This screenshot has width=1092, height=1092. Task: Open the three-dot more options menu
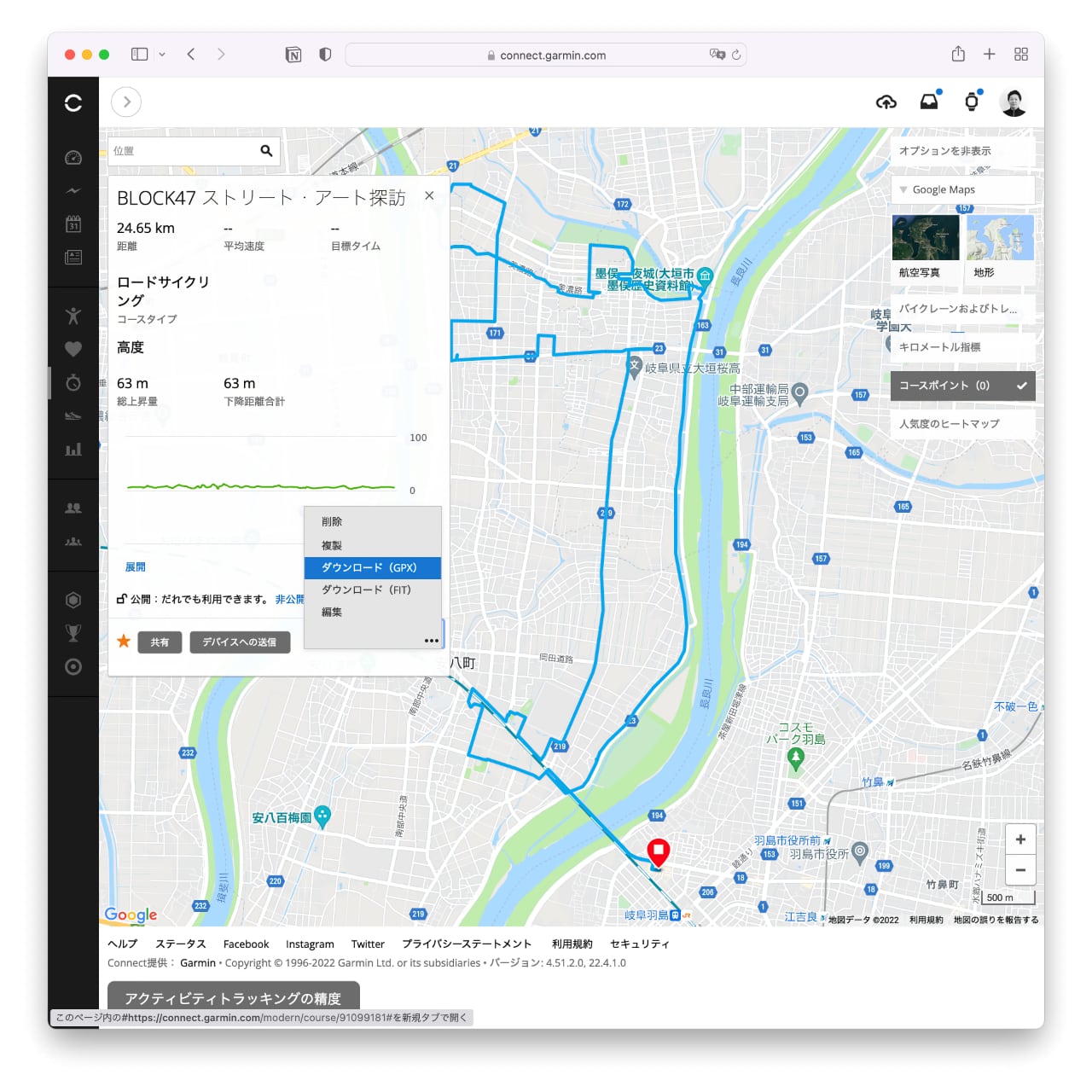coord(432,641)
